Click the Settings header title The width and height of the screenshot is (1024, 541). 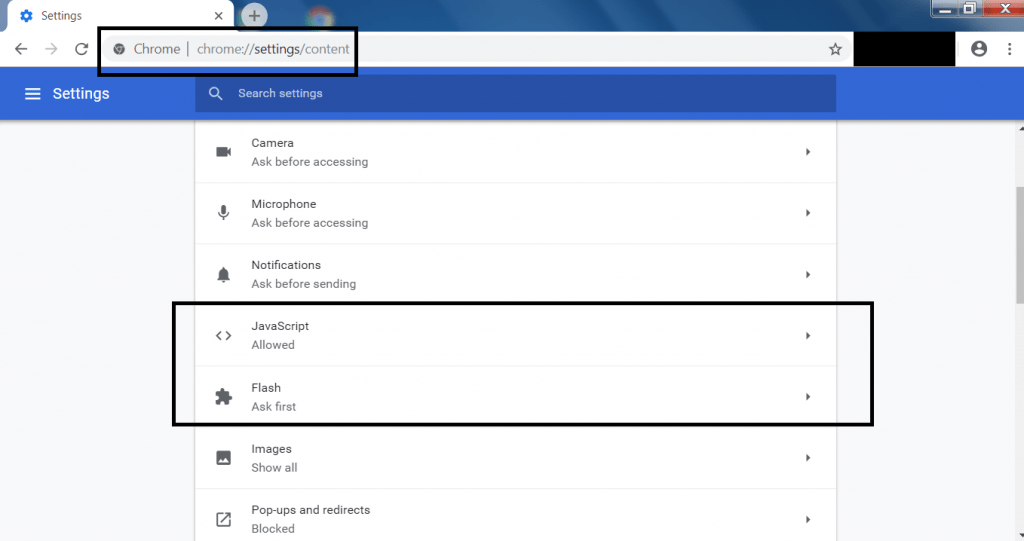[81, 94]
